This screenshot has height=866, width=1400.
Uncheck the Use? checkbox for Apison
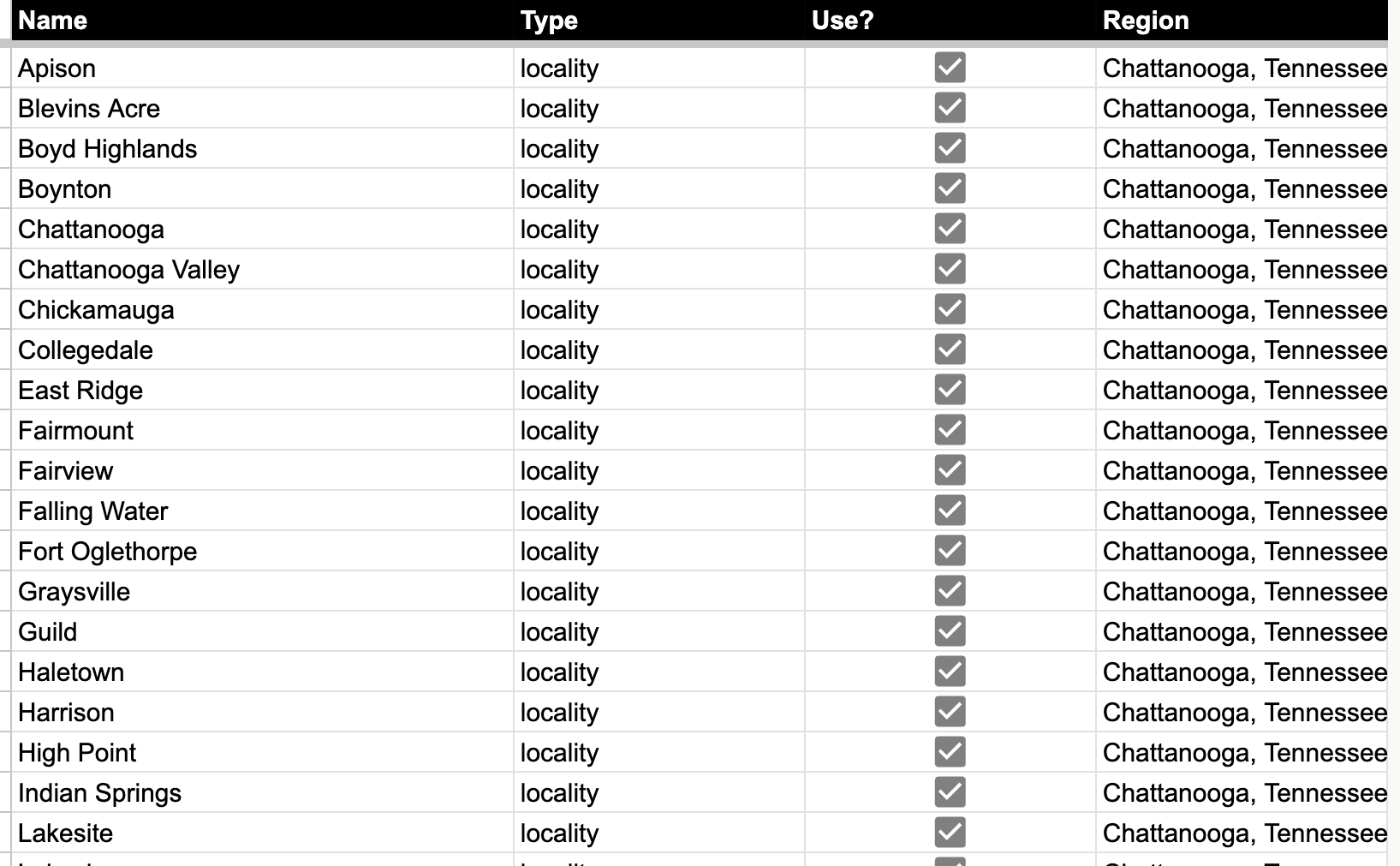(950, 67)
